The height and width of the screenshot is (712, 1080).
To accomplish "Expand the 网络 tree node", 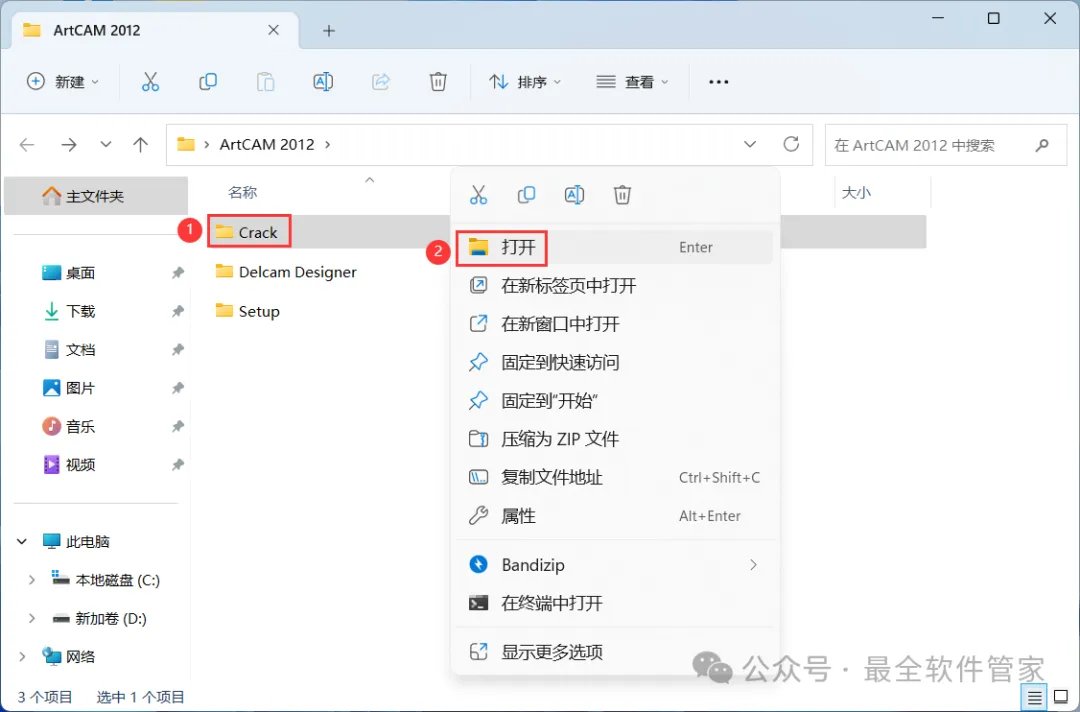I will 22,657.
